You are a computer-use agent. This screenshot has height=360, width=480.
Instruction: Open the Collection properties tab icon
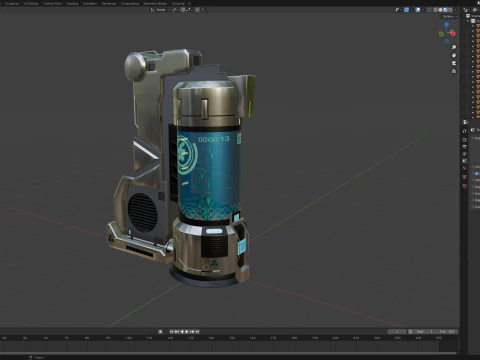click(x=465, y=177)
